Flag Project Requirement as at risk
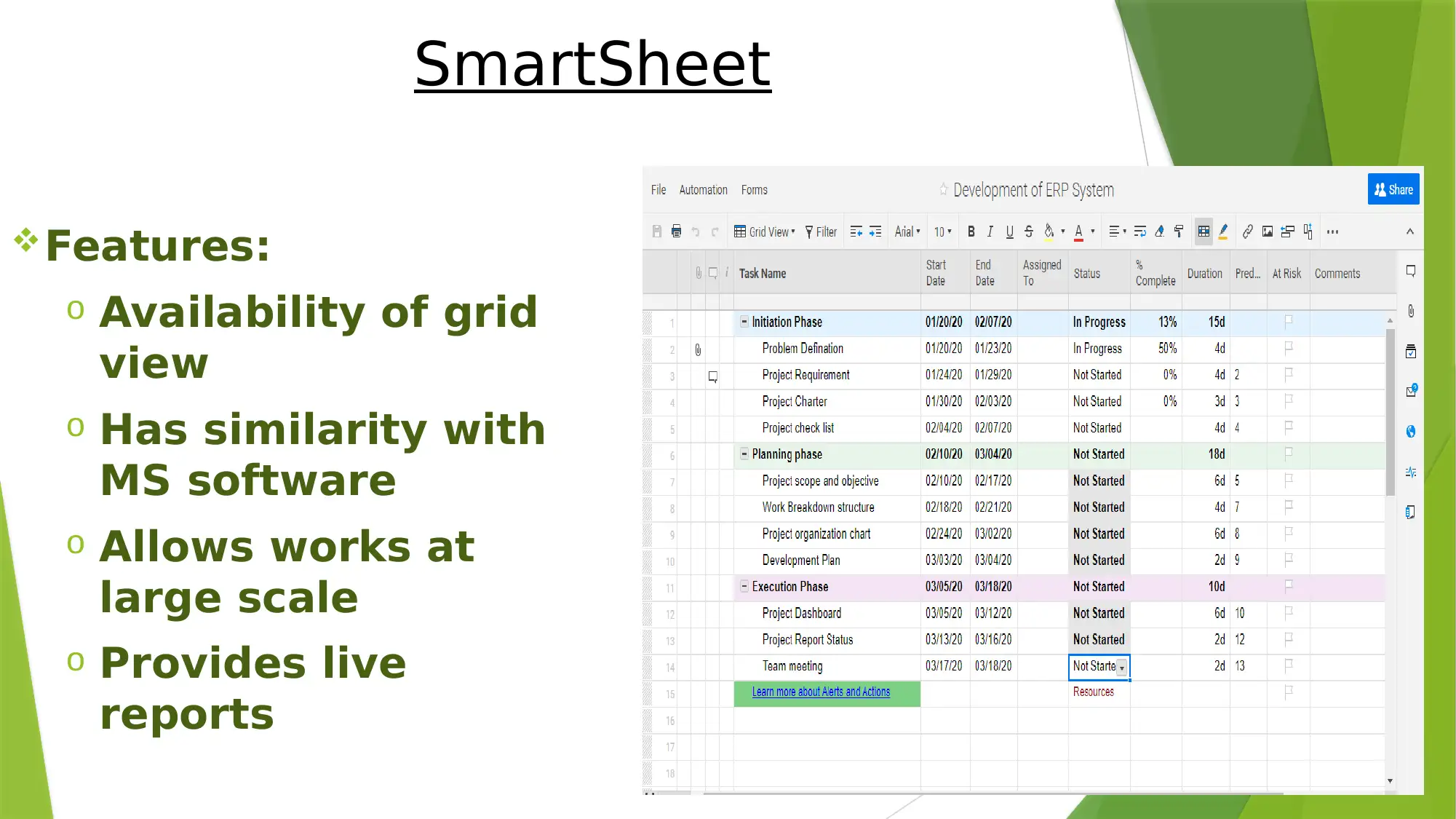 (1288, 374)
